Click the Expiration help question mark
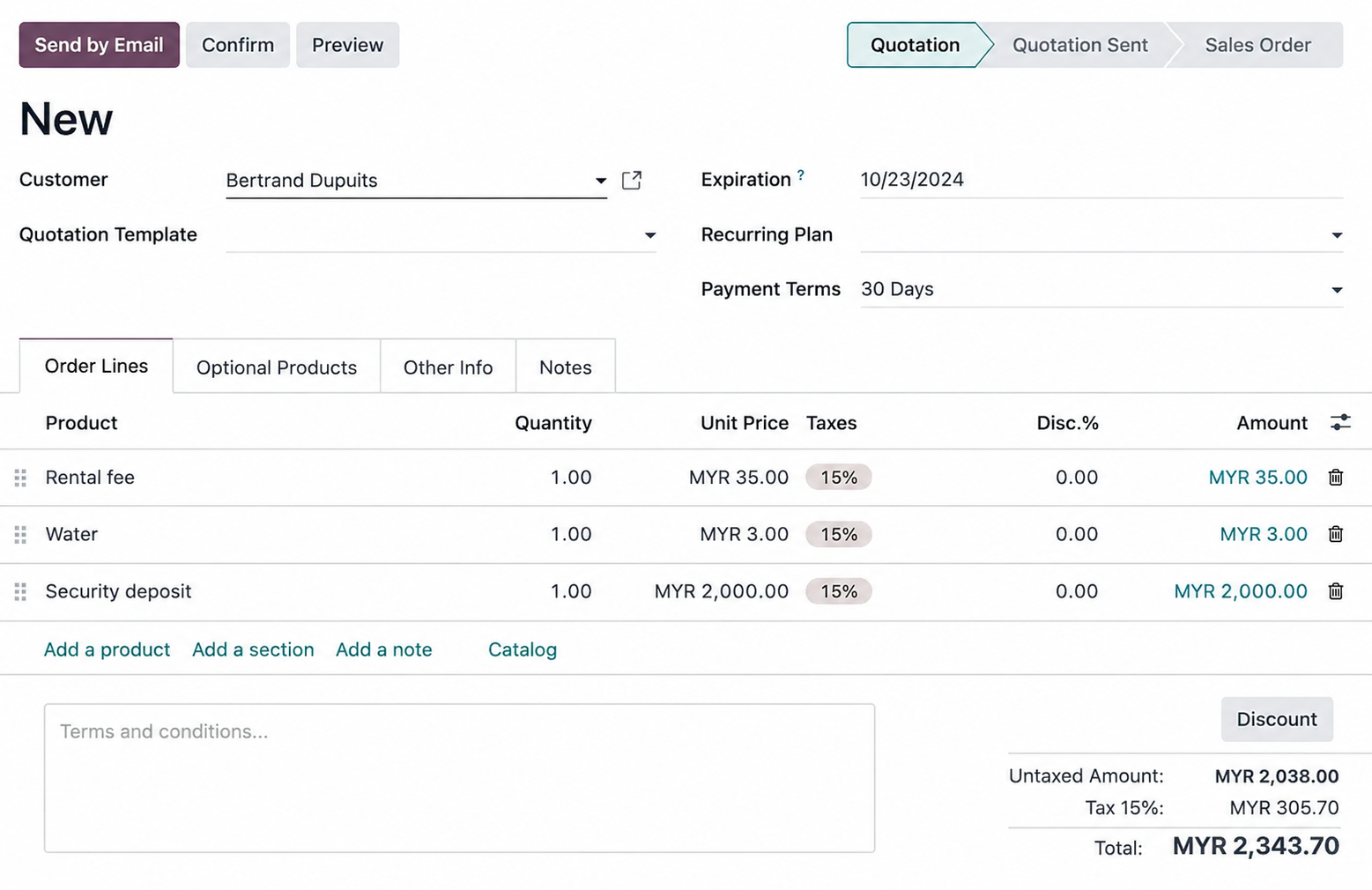The image size is (1372, 890). click(x=801, y=175)
